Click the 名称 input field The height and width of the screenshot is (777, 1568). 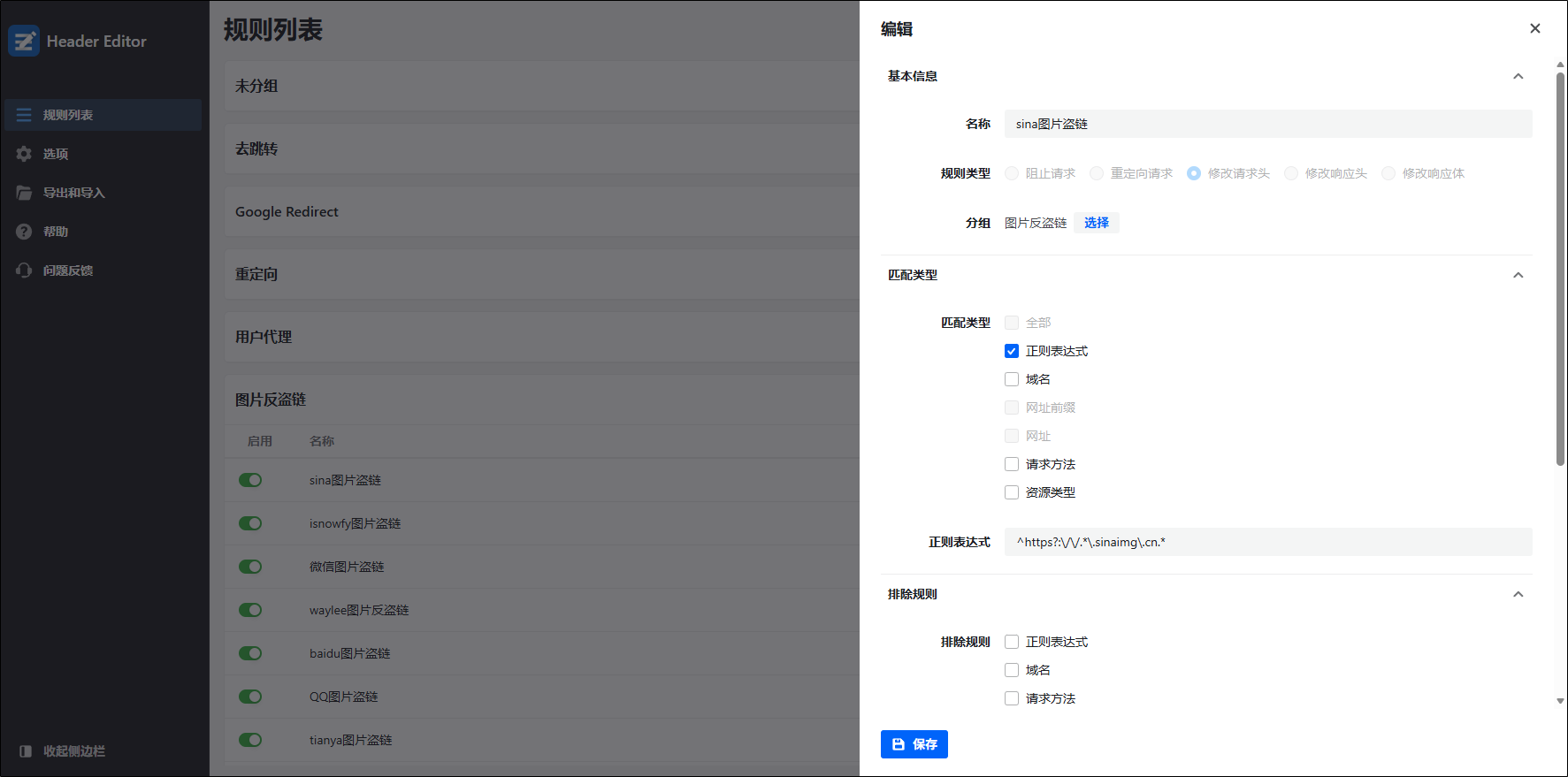[x=1268, y=124]
